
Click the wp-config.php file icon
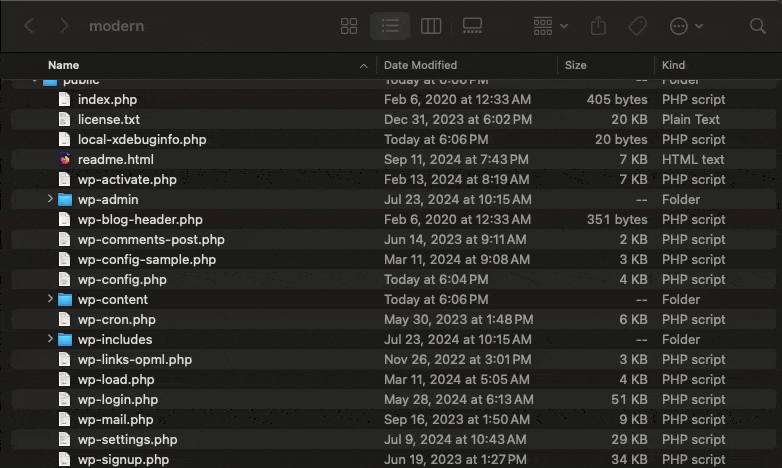[64, 279]
